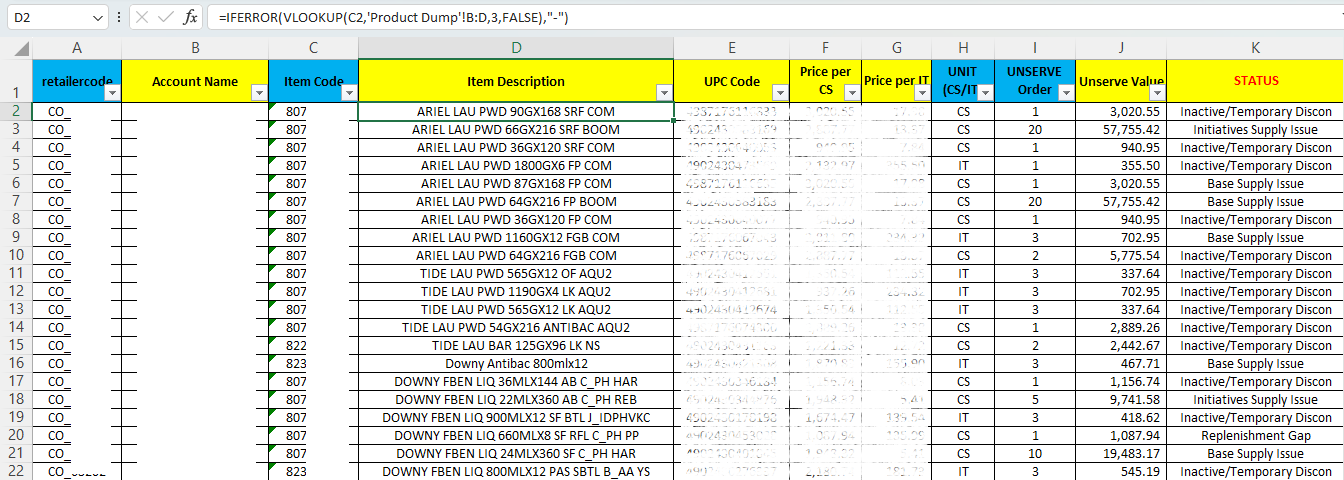Click cell ARIEL LAU PWD 64GX216 FP BOOM
The height and width of the screenshot is (480, 1344).
pyautogui.click(x=516, y=201)
